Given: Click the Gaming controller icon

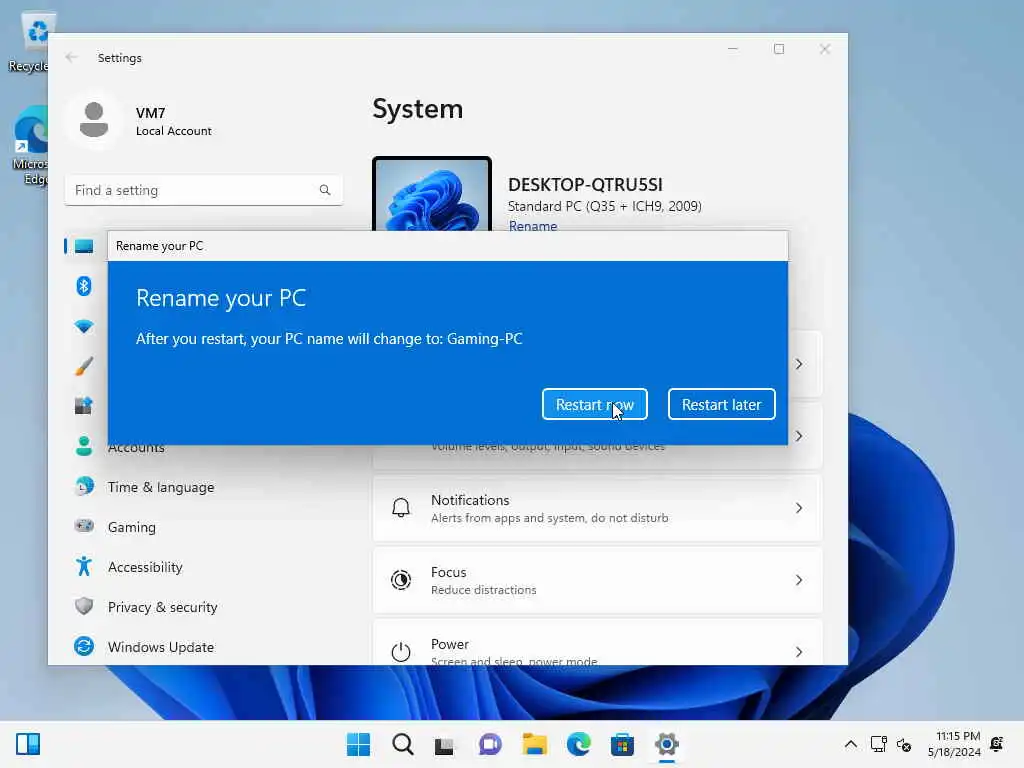Looking at the screenshot, I should pyautogui.click(x=84, y=526).
